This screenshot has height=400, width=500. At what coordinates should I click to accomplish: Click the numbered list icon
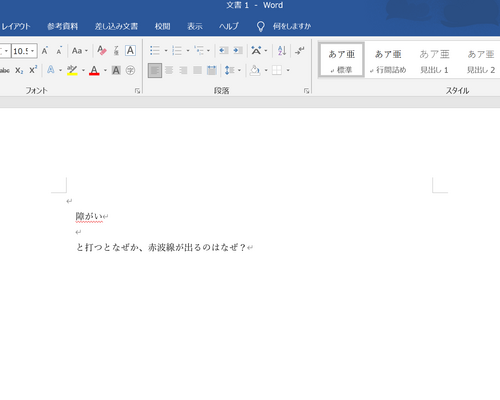(x=177, y=51)
